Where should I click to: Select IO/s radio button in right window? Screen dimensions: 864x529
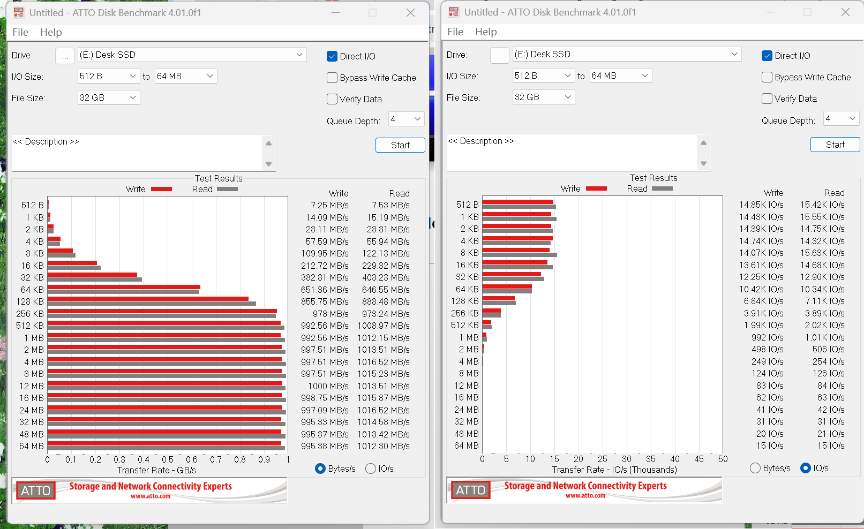pos(805,468)
